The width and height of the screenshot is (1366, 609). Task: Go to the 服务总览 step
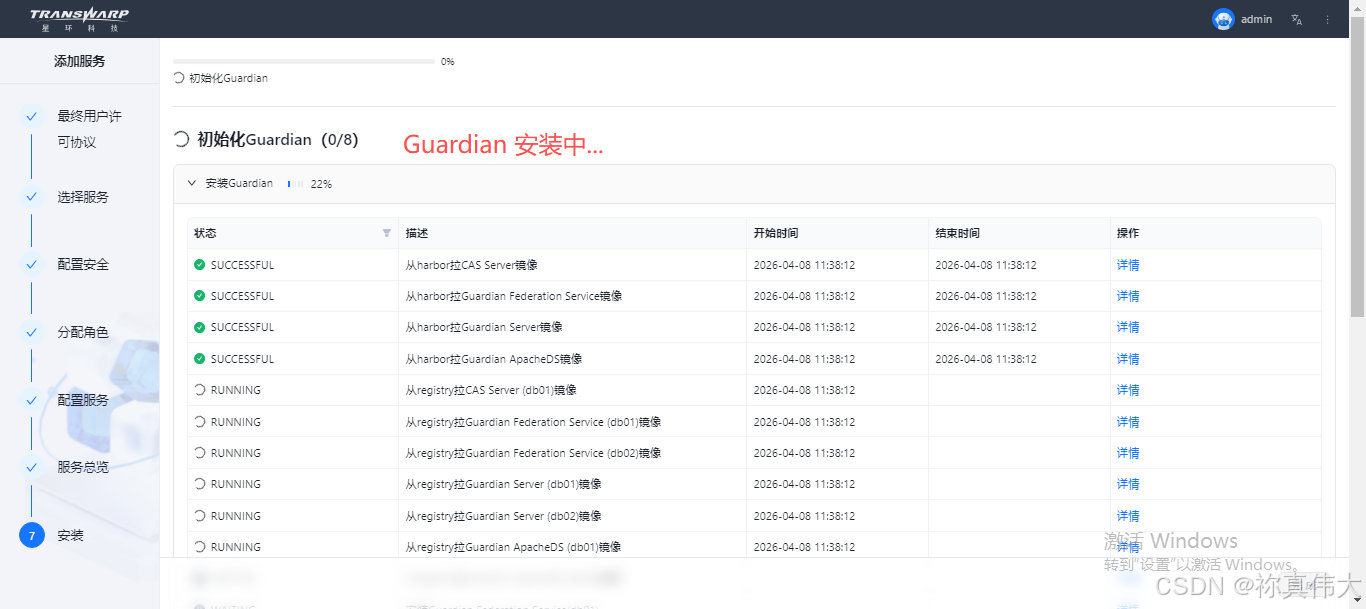pyautogui.click(x=83, y=467)
